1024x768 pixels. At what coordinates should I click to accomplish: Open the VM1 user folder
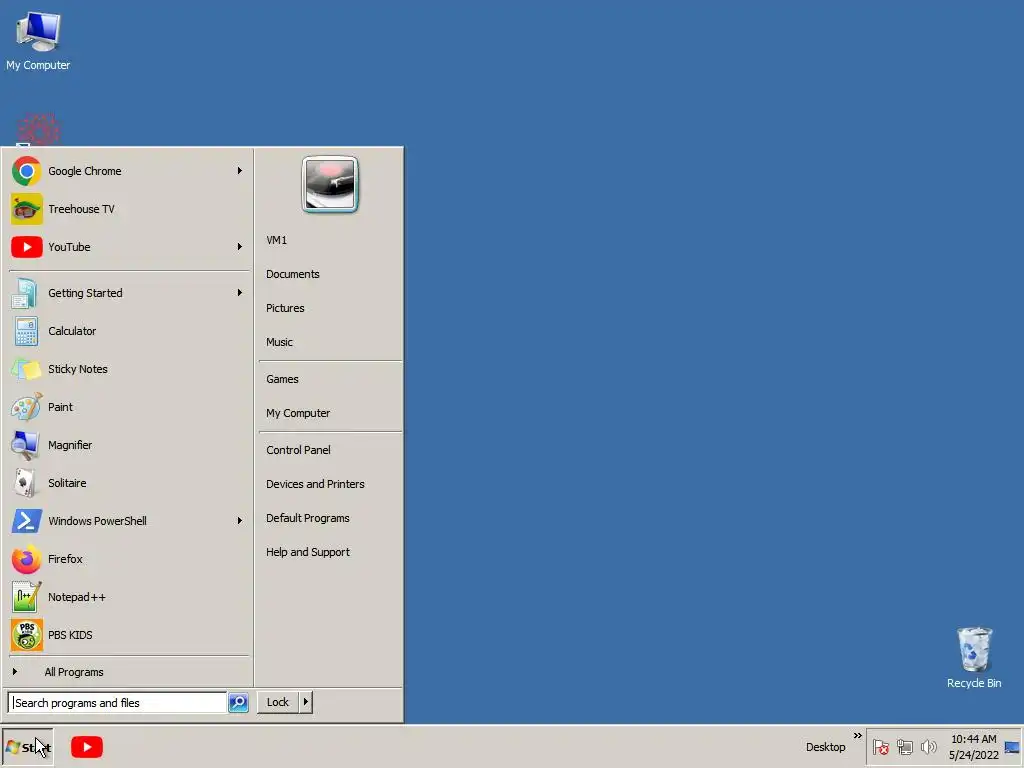(277, 240)
